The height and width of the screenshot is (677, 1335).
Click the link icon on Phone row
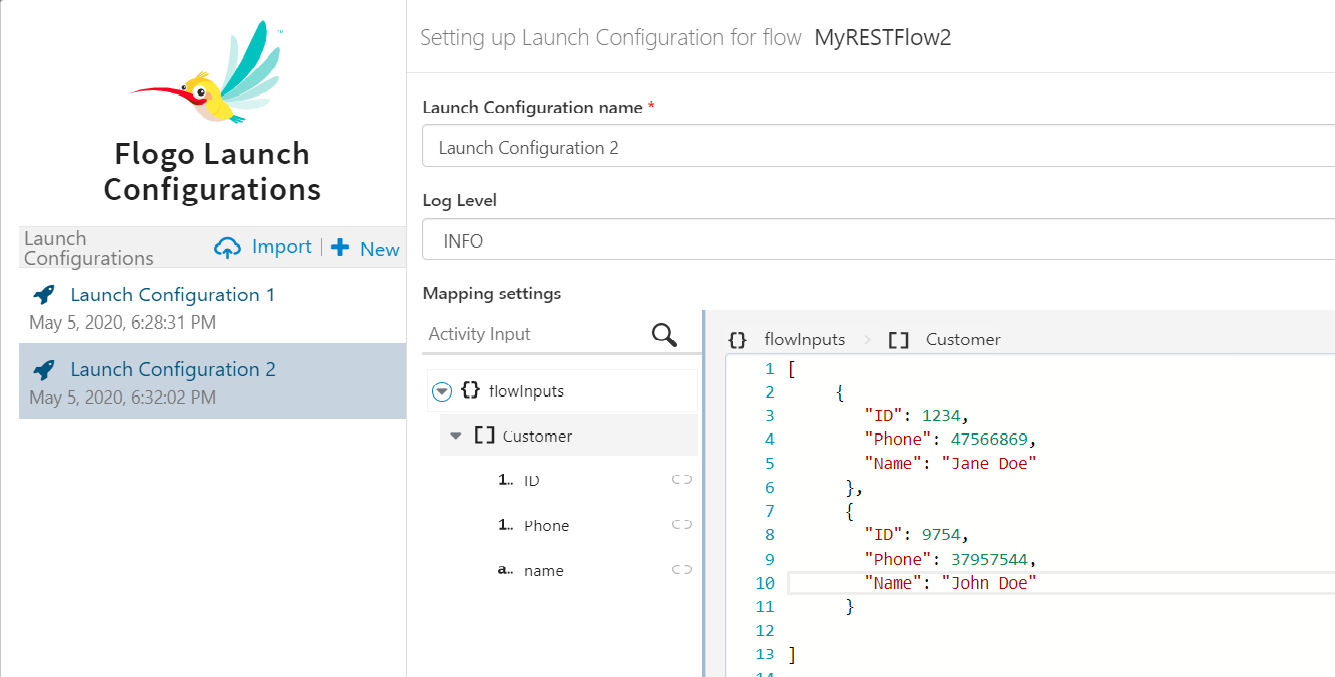point(682,525)
